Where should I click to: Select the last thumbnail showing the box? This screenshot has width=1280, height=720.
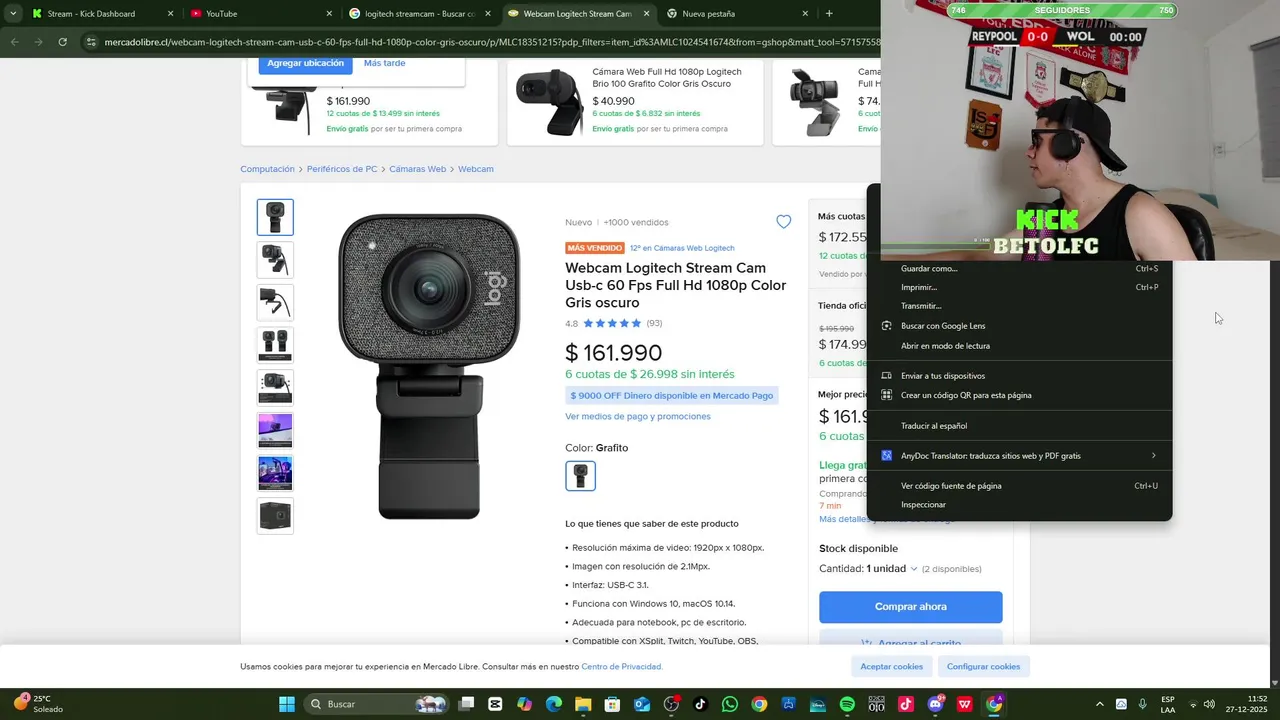[275, 516]
